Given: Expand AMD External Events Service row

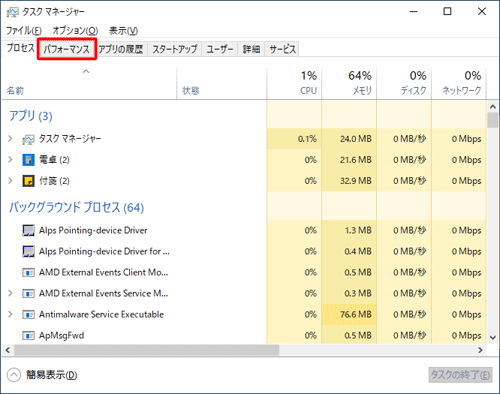Looking at the screenshot, I should point(10,293).
